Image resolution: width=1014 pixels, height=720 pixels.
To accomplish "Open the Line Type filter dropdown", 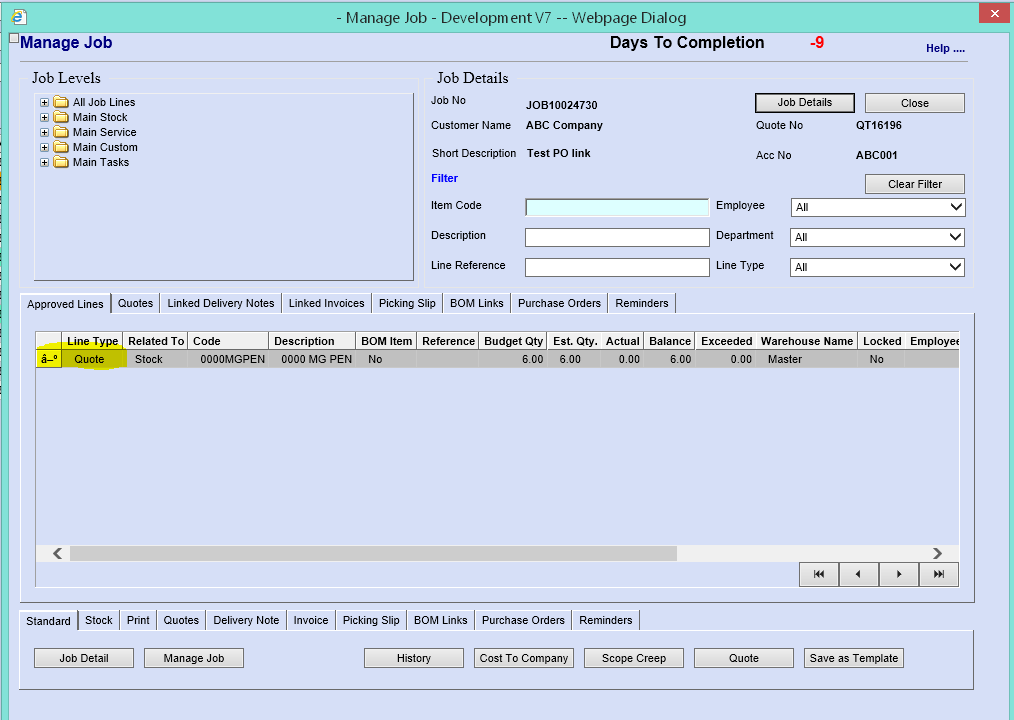I will click(x=877, y=267).
